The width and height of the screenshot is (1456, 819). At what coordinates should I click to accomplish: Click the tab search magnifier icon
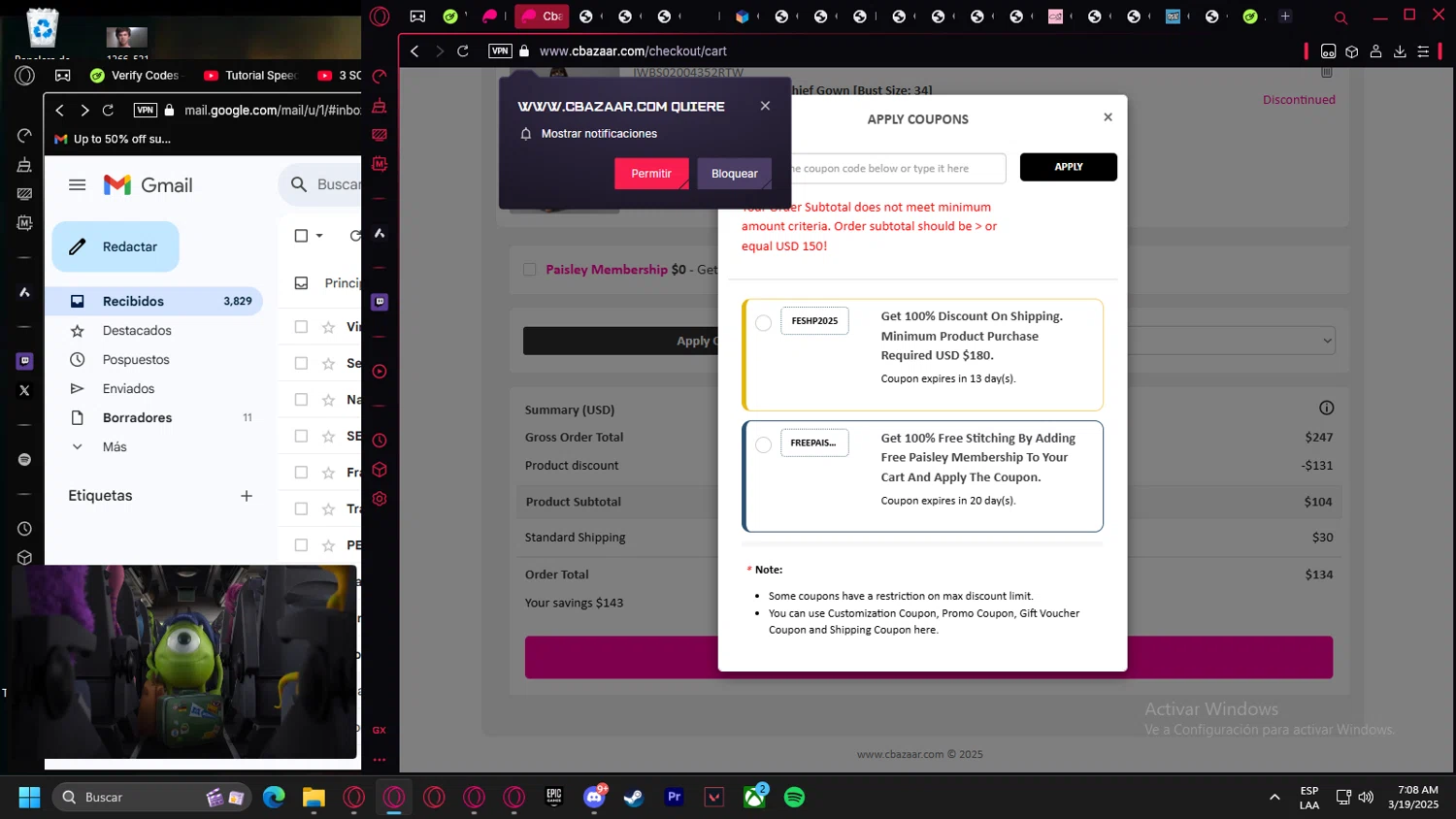1340,17
